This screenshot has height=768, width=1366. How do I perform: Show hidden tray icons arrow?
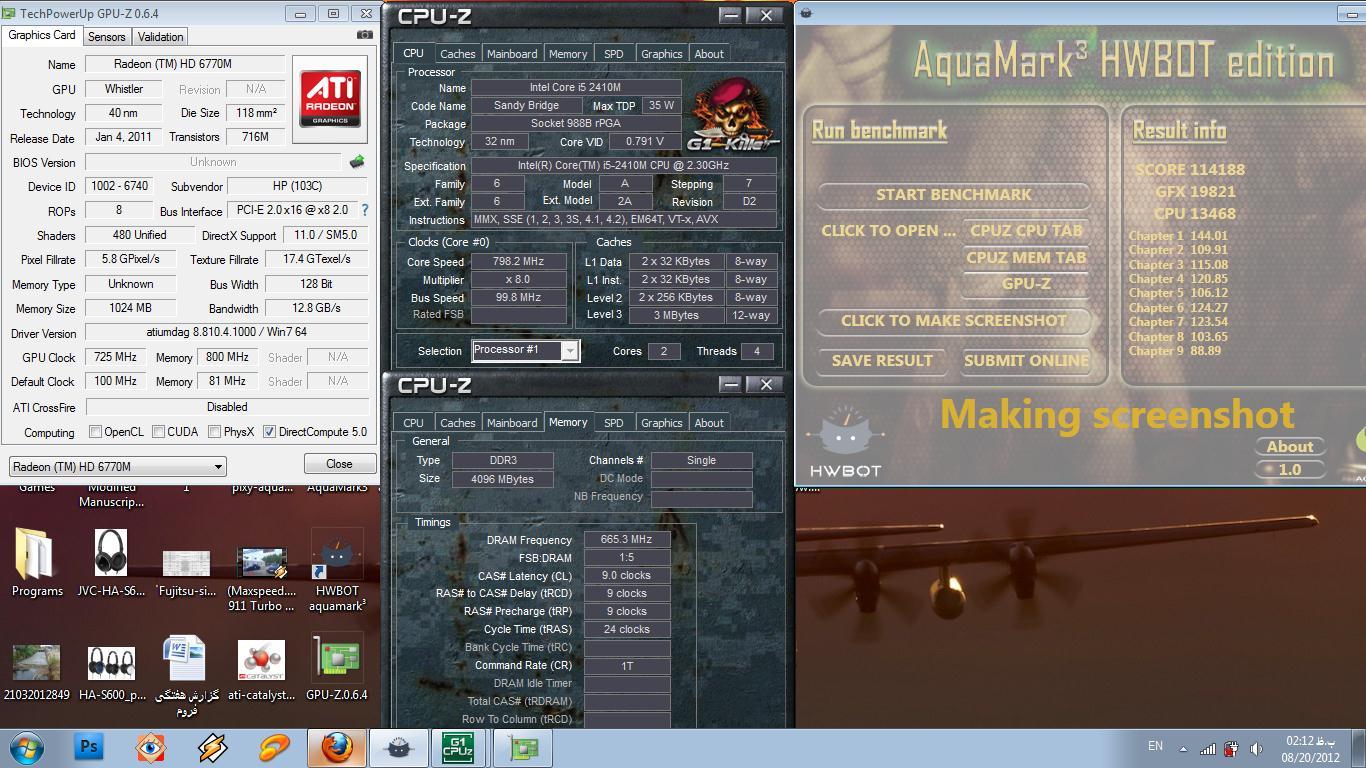click(x=1184, y=748)
